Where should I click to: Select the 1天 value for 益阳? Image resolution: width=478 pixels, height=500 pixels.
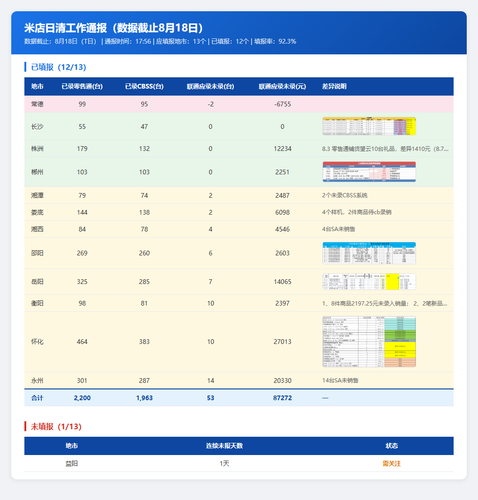pos(224,464)
